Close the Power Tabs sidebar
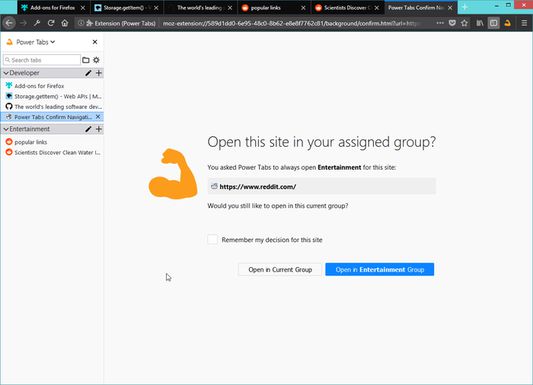 (95, 42)
